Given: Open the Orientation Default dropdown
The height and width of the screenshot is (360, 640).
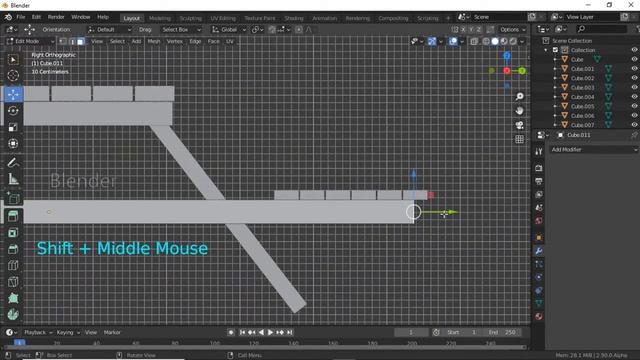Looking at the screenshot, I should [109, 29].
